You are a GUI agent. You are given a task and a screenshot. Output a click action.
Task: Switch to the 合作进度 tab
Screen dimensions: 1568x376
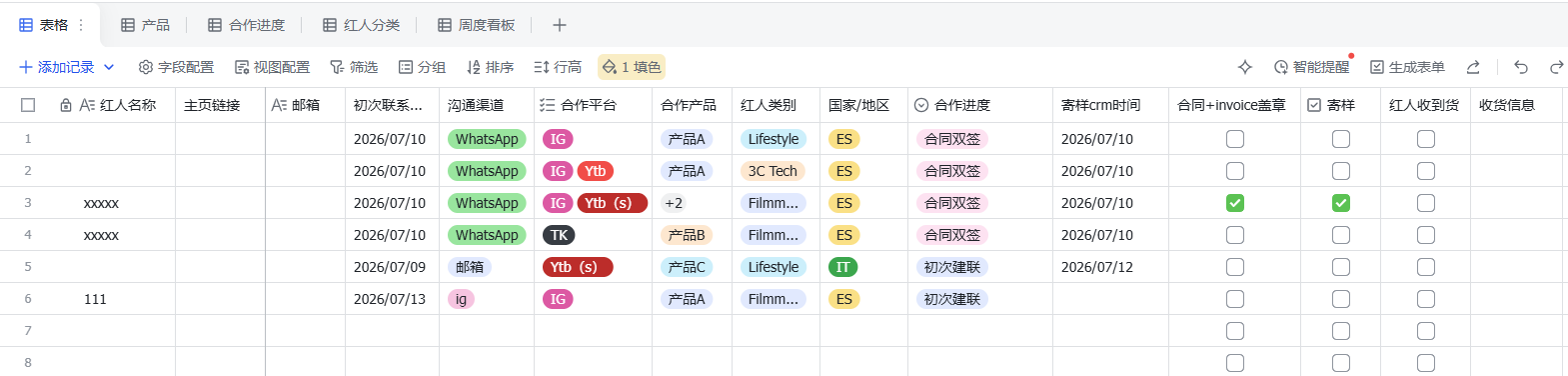[x=246, y=25]
